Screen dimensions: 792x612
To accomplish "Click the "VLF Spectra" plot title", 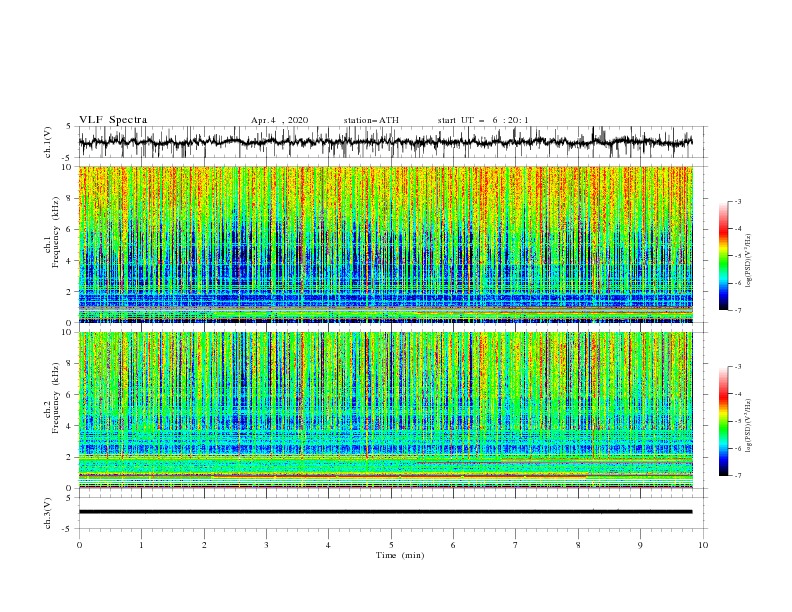I will [113, 120].
